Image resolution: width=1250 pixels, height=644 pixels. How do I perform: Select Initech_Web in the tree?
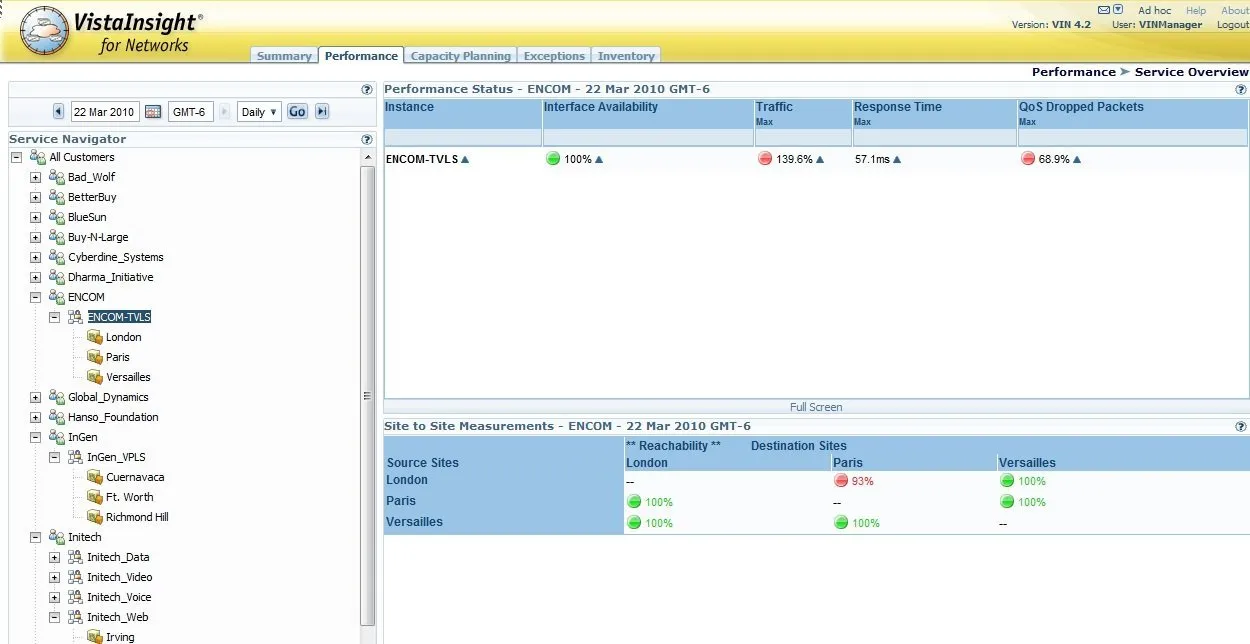click(x=117, y=617)
